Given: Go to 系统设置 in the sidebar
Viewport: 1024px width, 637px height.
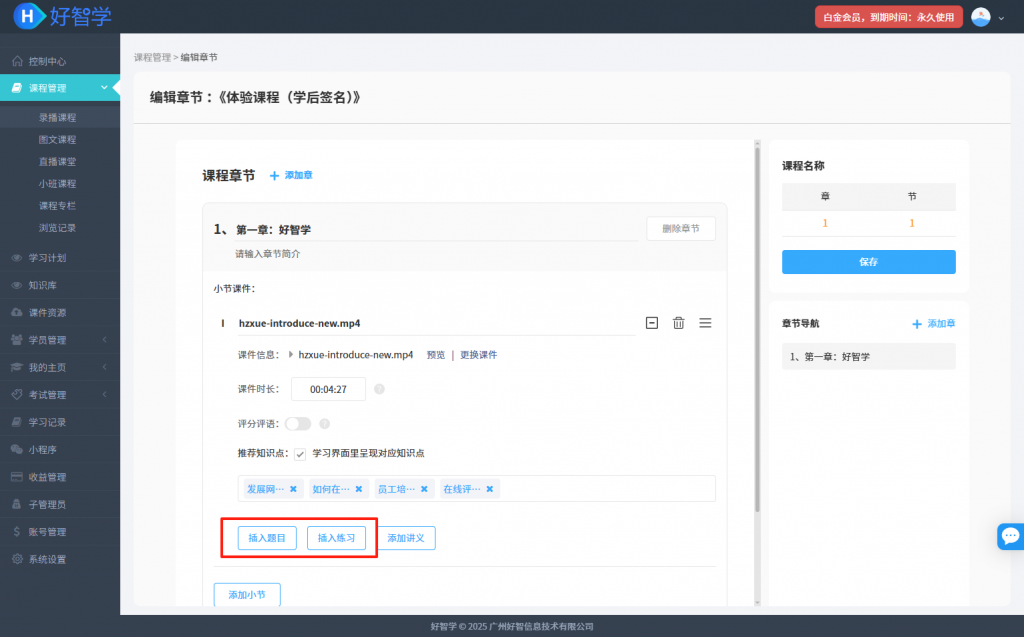Looking at the screenshot, I should pyautogui.click(x=47, y=559).
